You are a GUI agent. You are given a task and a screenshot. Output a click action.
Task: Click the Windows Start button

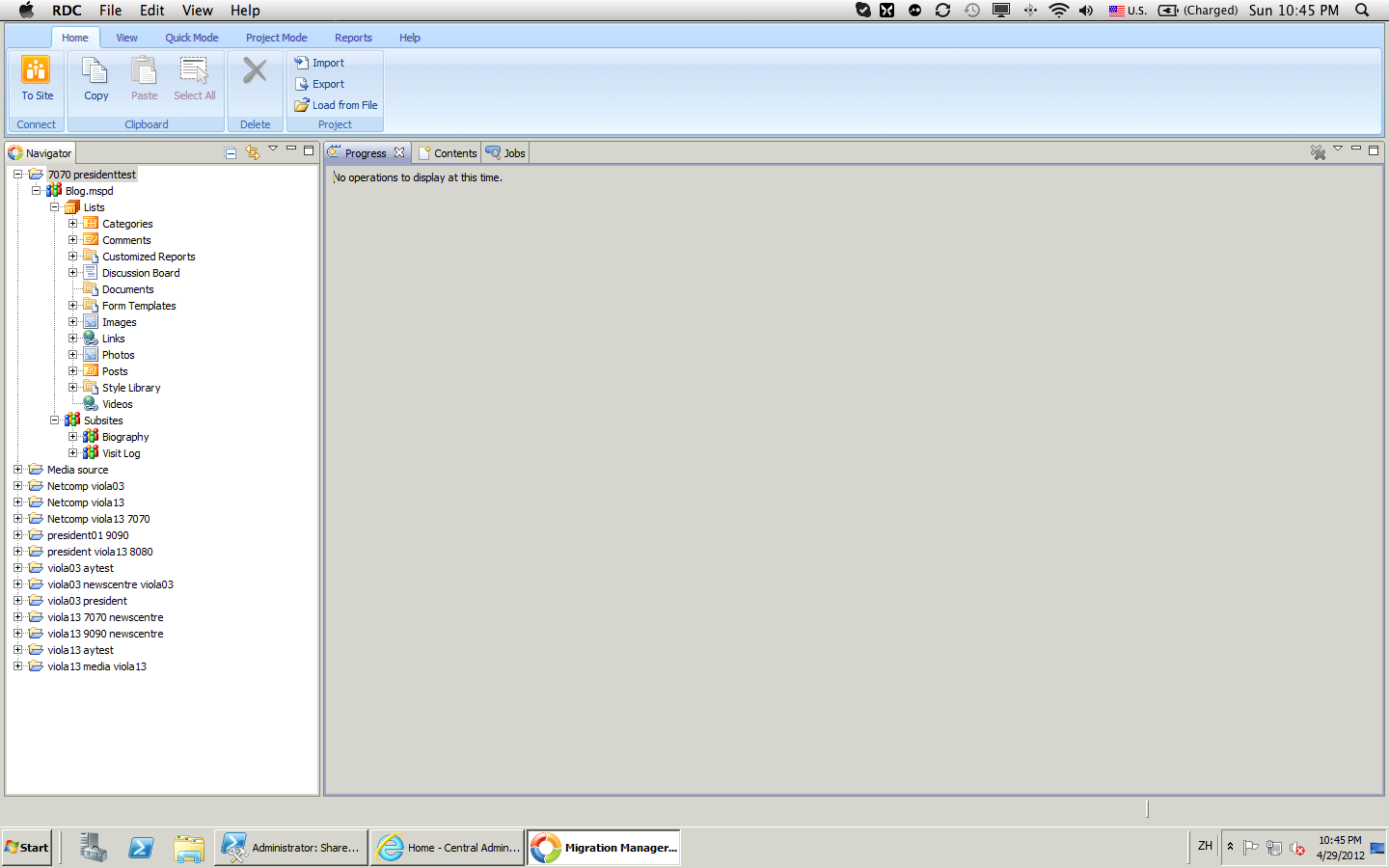(27, 848)
